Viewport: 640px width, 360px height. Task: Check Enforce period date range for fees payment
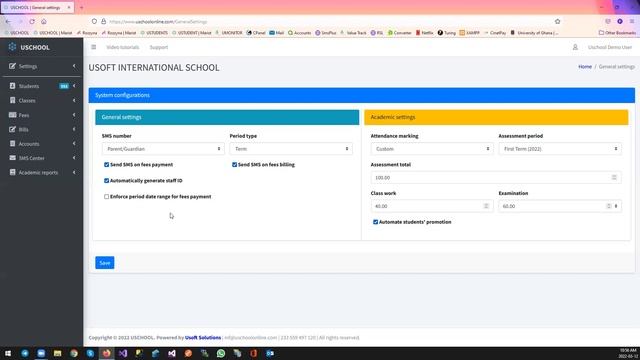[107, 197]
